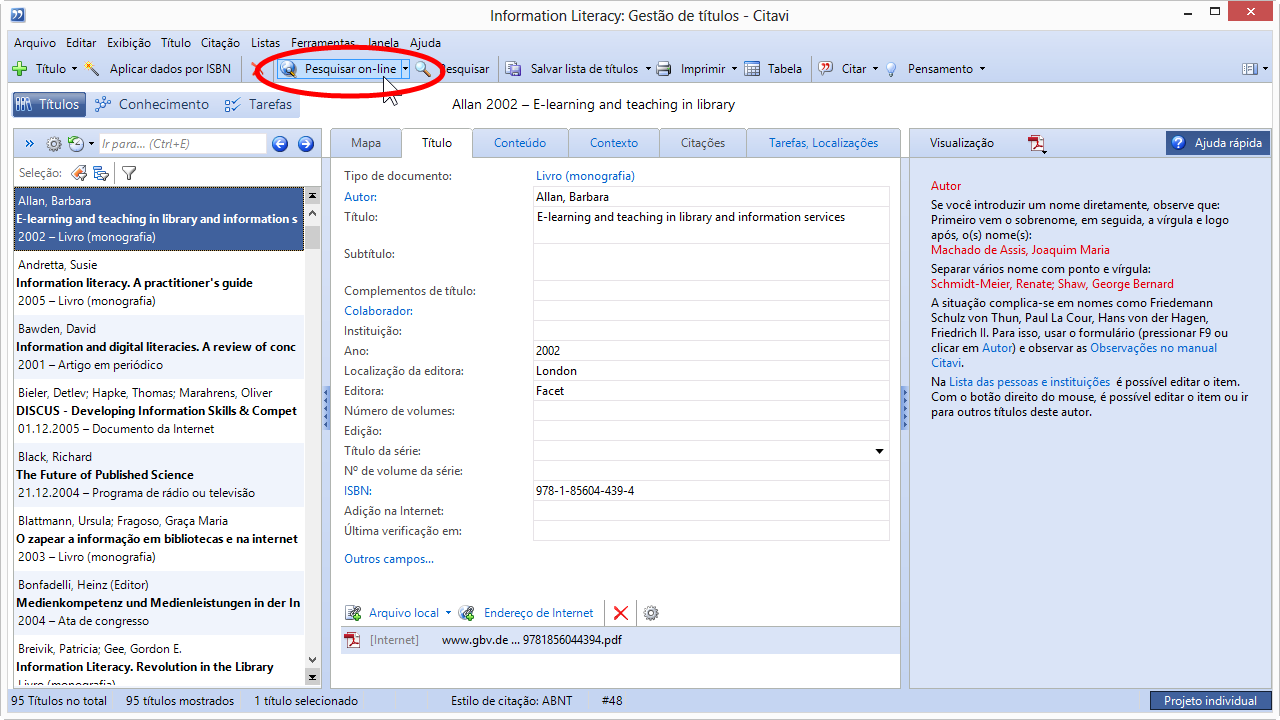Open the Conhecimento workspace
Screen dimensions: 1280x720
pyautogui.click(x=152, y=104)
